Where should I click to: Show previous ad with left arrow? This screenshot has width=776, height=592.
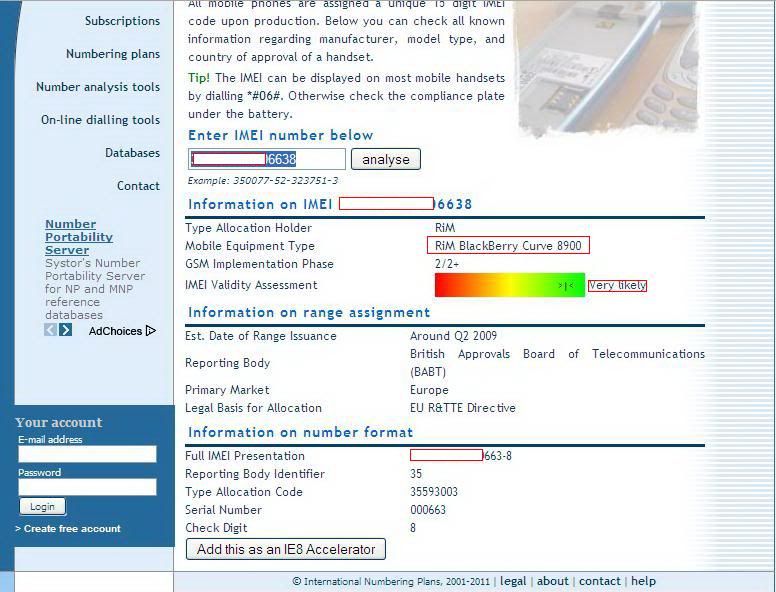click(50, 330)
